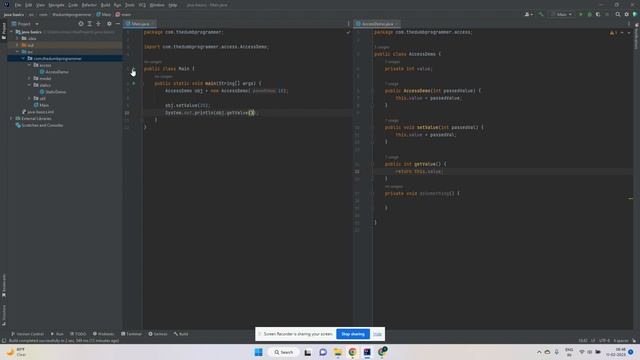This screenshot has width=640, height=360.
Task: Click Expand All icon in Project panel header
Action: click(x=90, y=24)
